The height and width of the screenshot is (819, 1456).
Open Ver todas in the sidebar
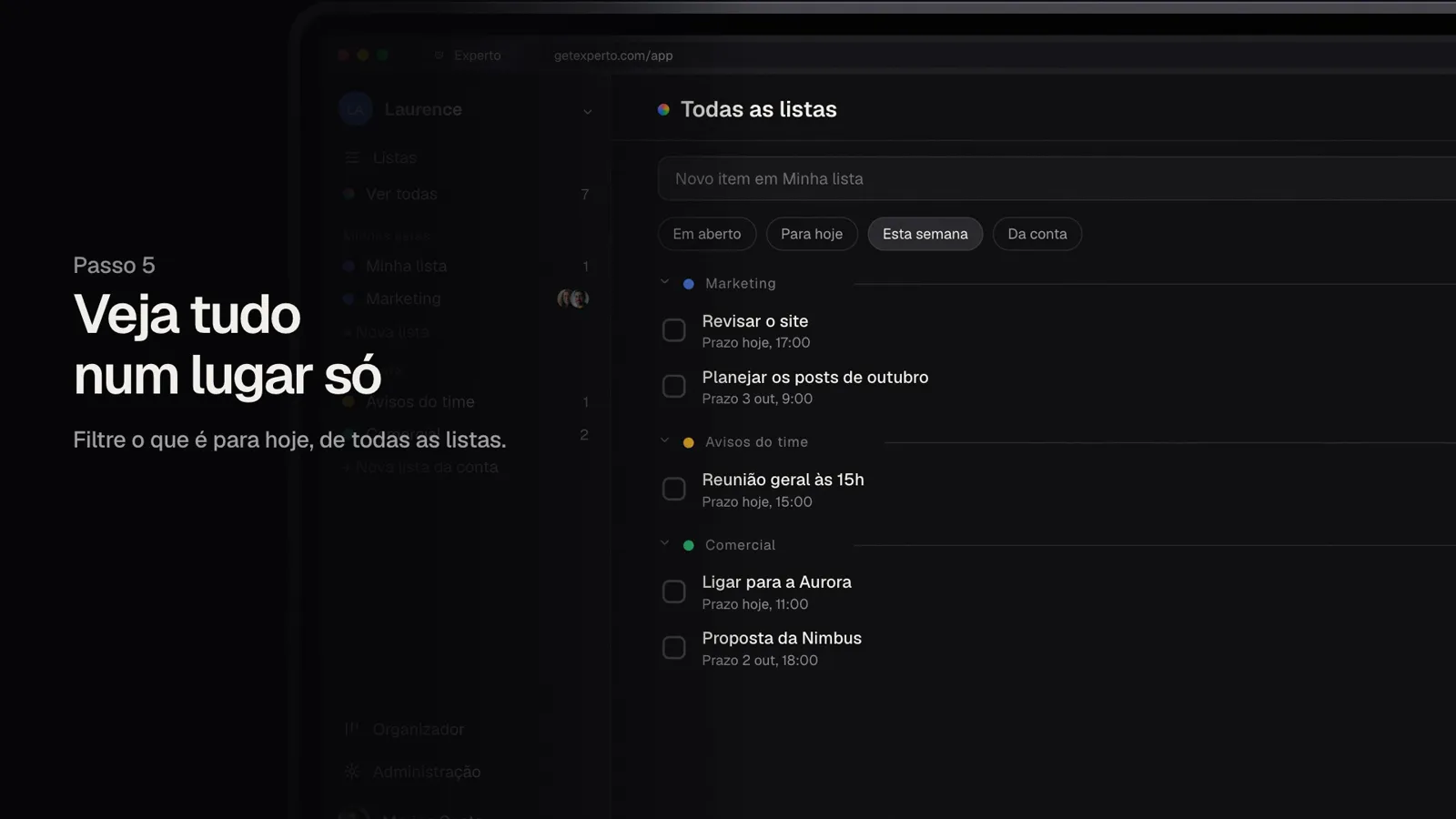(401, 194)
